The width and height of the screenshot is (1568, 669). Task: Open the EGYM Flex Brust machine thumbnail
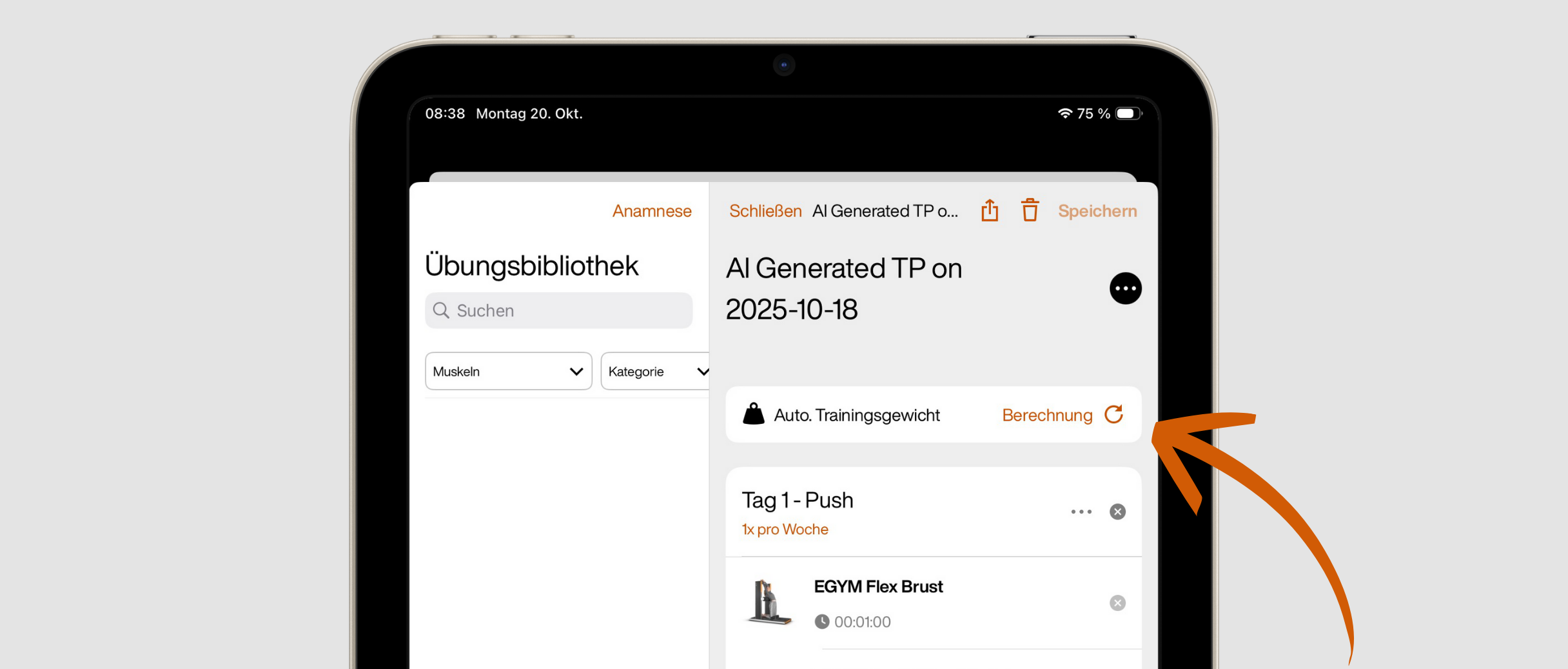[768, 602]
